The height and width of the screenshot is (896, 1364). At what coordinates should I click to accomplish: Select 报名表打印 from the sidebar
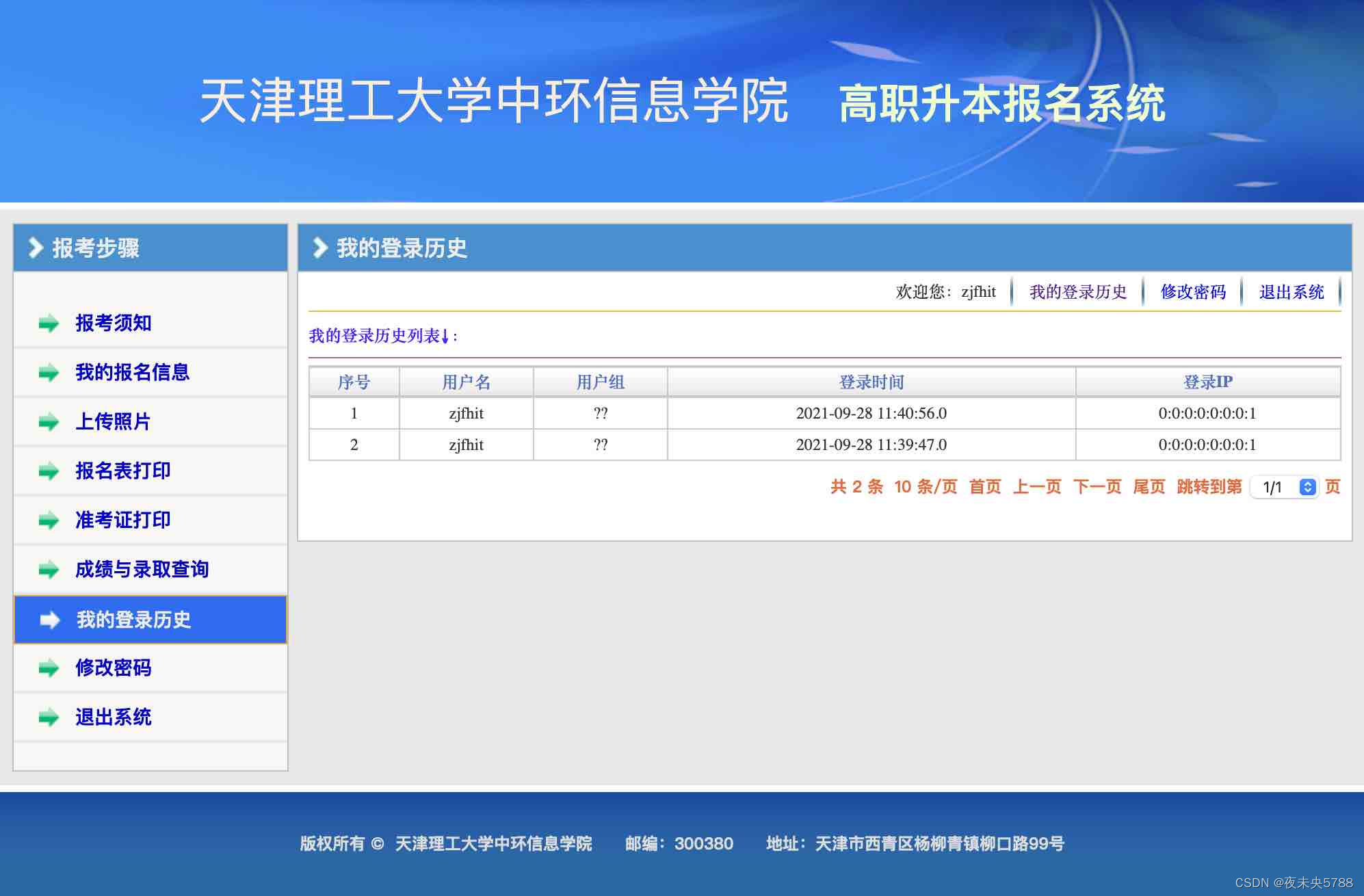pos(123,471)
